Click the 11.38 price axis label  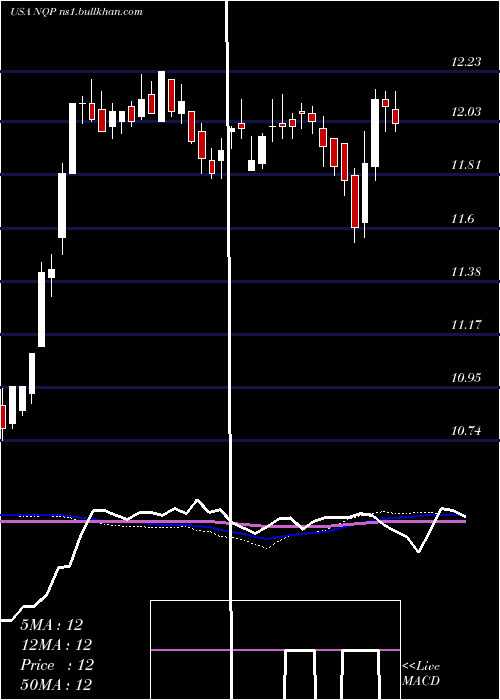coord(466,272)
